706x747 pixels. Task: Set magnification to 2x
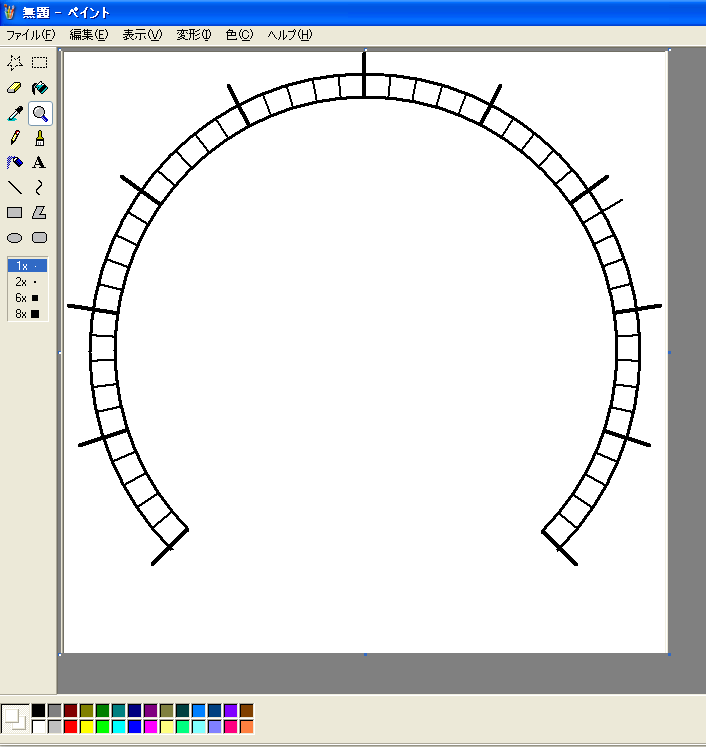tap(27, 282)
